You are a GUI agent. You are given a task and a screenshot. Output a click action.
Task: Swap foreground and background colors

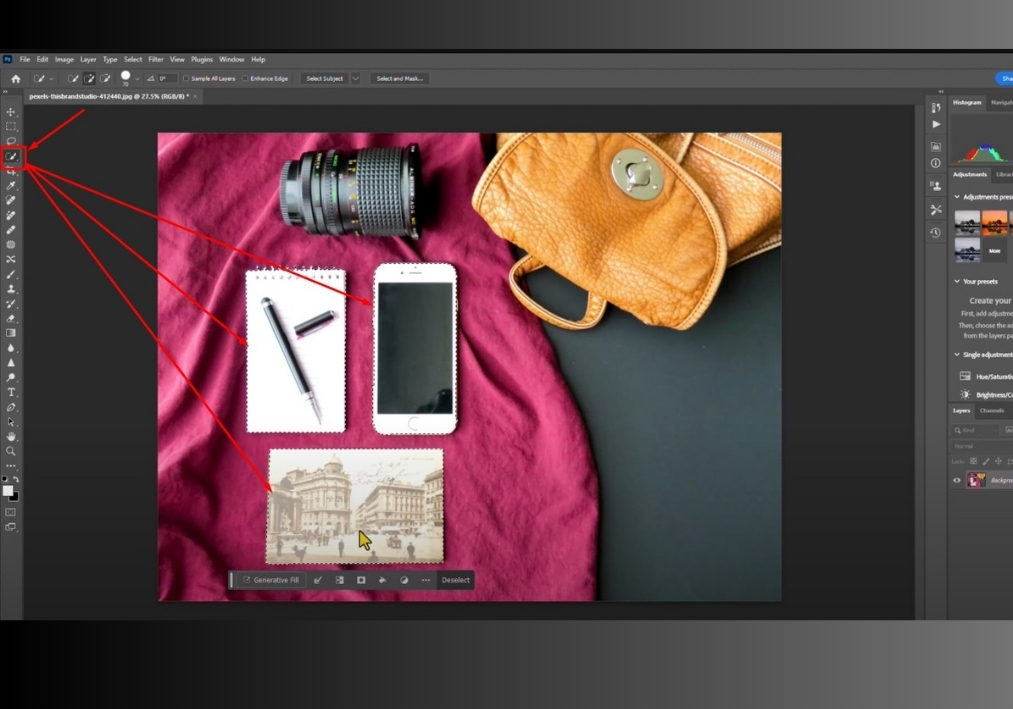tap(16, 480)
